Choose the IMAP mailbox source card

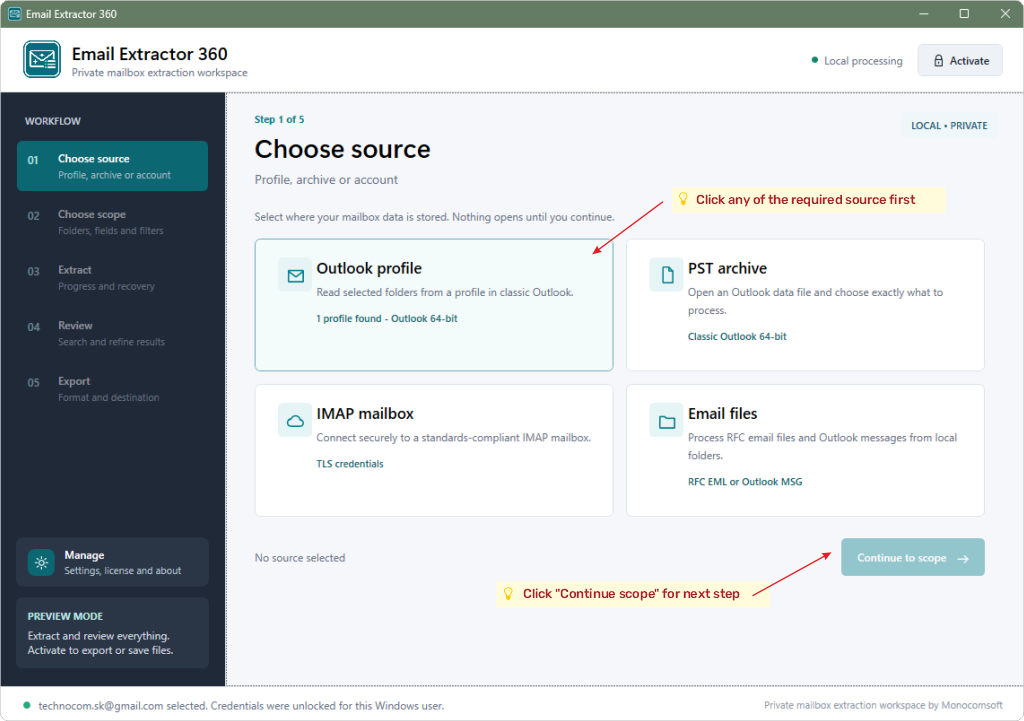click(x=434, y=451)
